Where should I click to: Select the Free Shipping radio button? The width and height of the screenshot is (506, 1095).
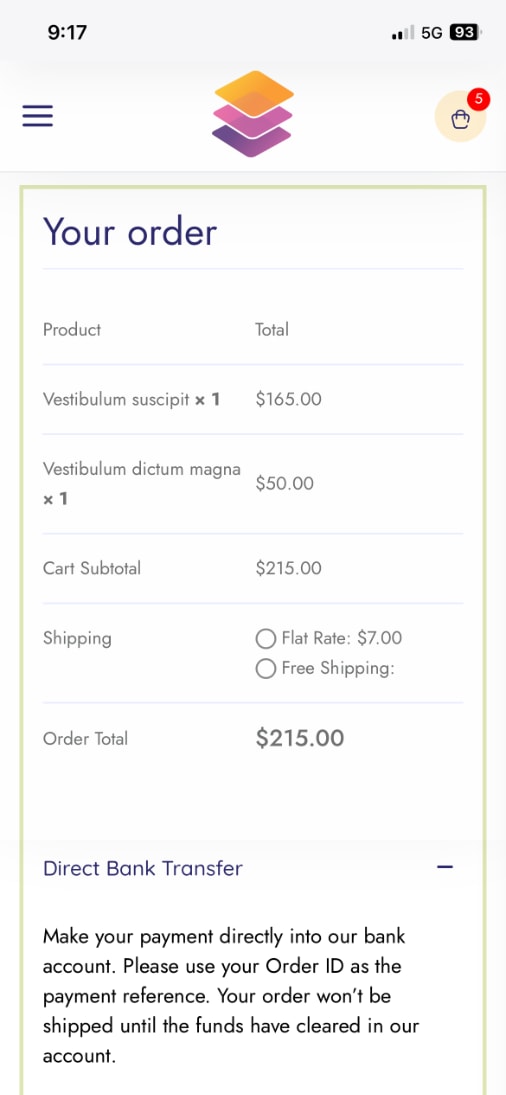(265, 669)
